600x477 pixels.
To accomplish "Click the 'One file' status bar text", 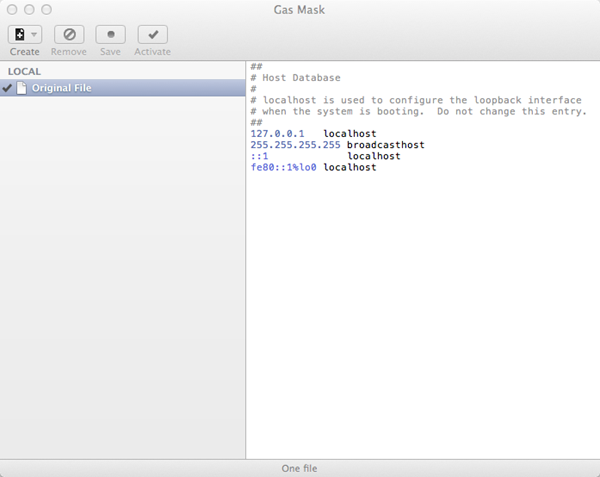I will (x=299, y=468).
